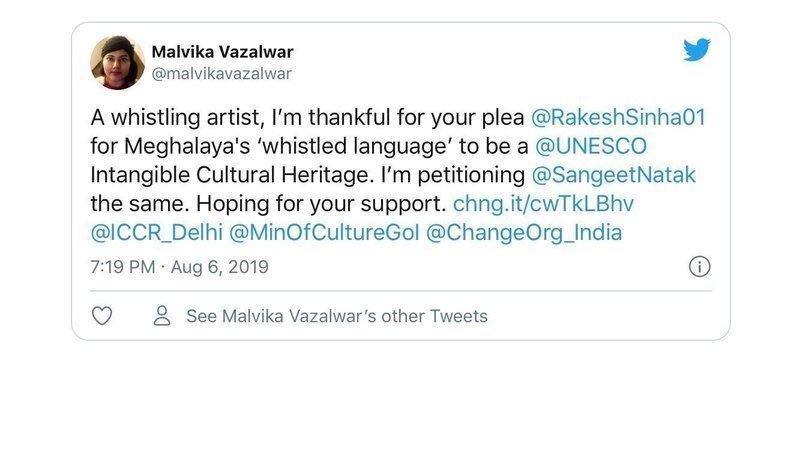Screen dimensions: 800x450
Task: Open the @malvikavazalwar handle
Action: (221, 73)
